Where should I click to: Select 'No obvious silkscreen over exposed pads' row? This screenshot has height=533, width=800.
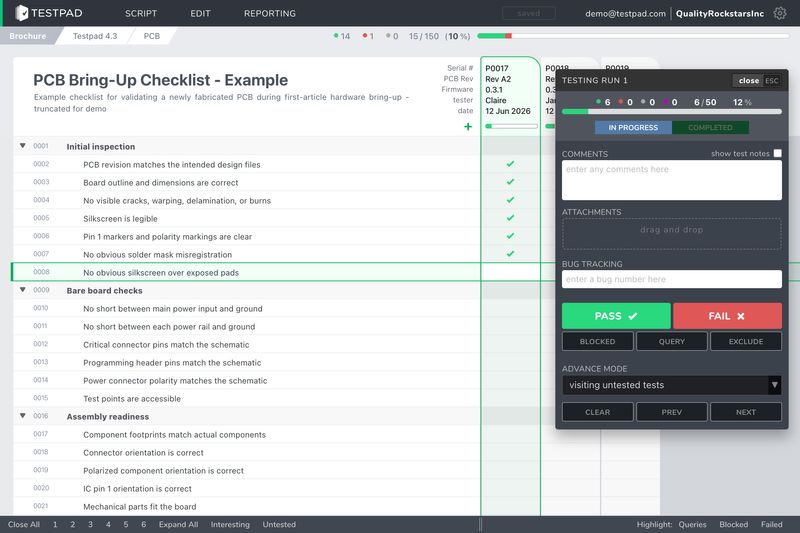tap(246, 272)
